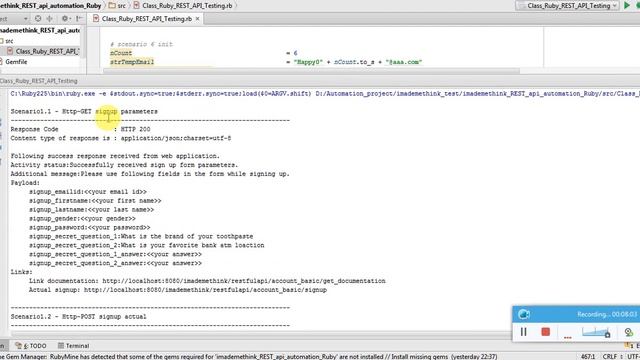Click the Run panel title Class_Ruby_REST_API_Testing

39,81
